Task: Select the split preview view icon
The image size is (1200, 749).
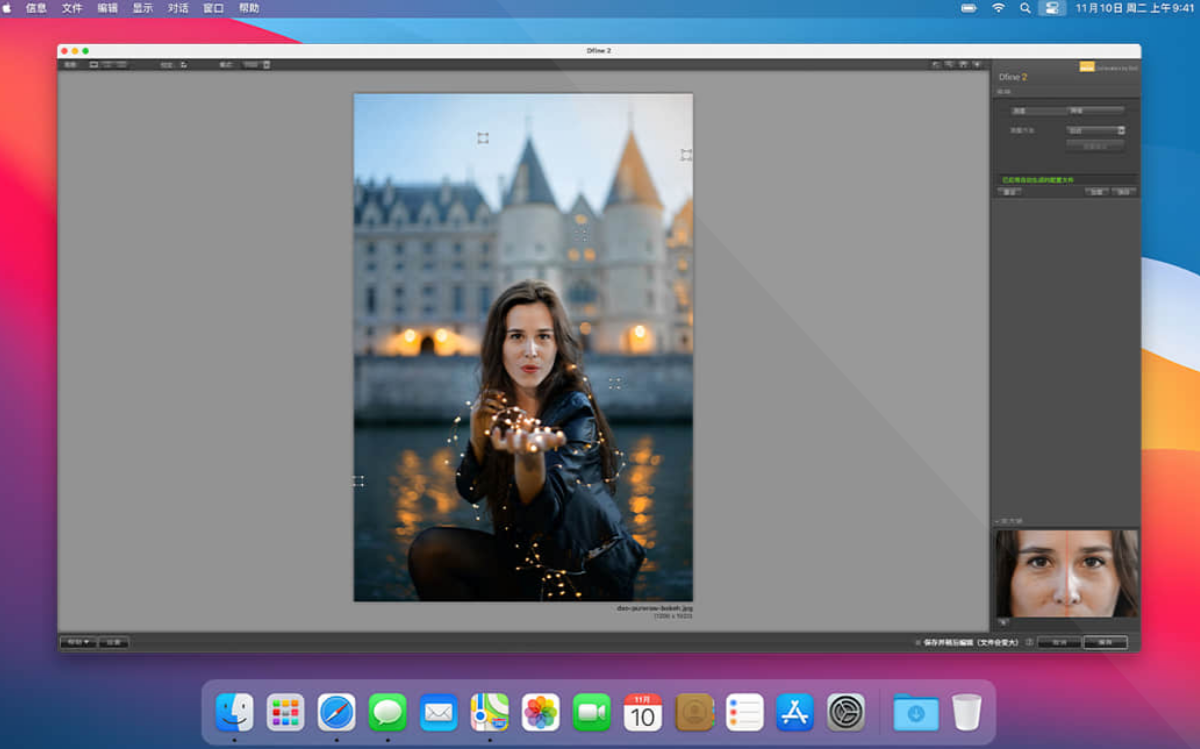Action: (x=108, y=64)
